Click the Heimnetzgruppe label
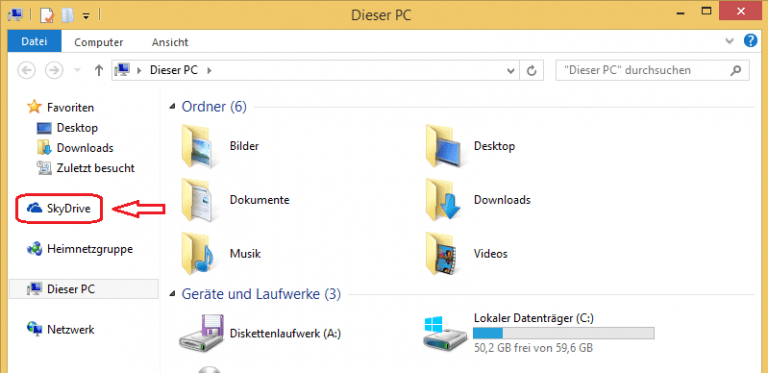 [90, 249]
